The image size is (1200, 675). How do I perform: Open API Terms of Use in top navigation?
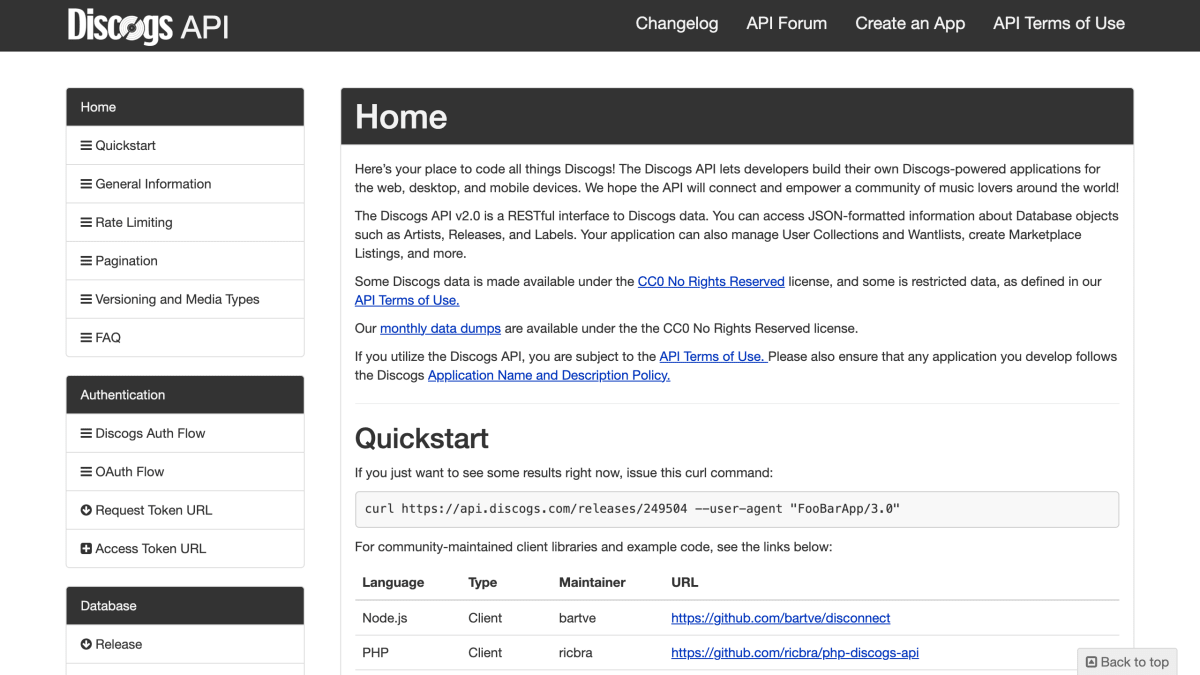(x=1059, y=24)
